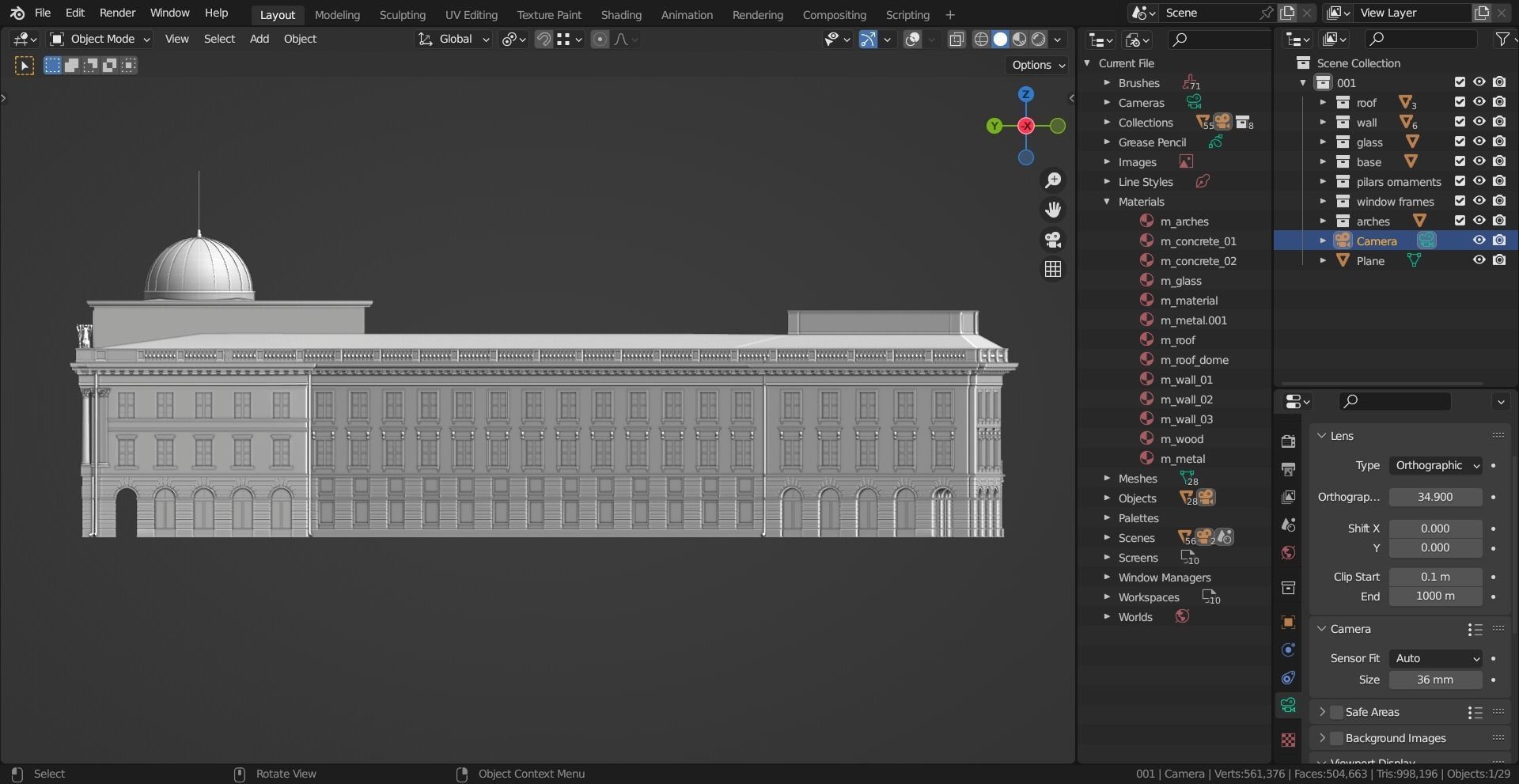Viewport: 1519px width, 784px height.
Task: Toggle X-ray mode icon
Action: point(956,39)
